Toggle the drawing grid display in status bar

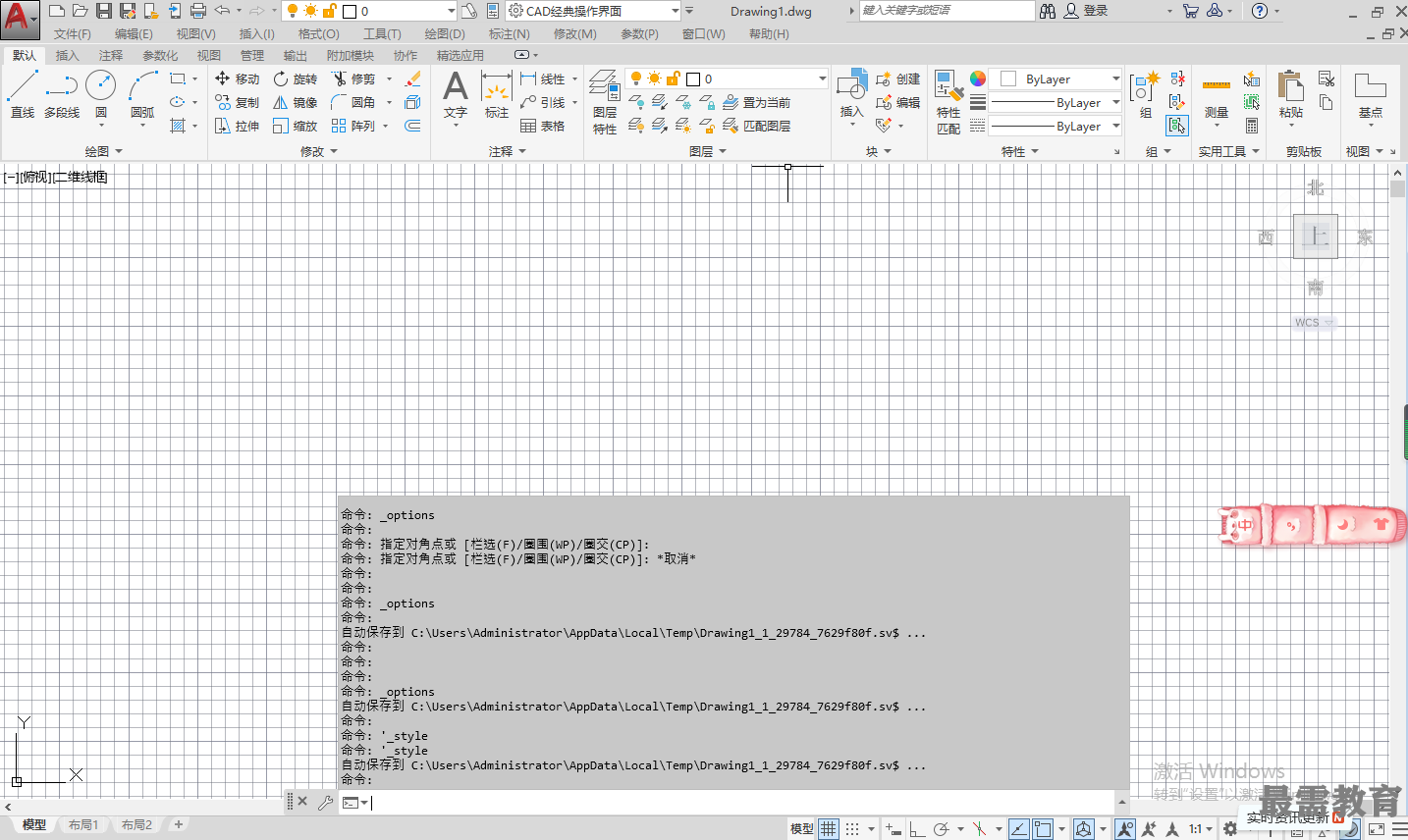point(829,829)
